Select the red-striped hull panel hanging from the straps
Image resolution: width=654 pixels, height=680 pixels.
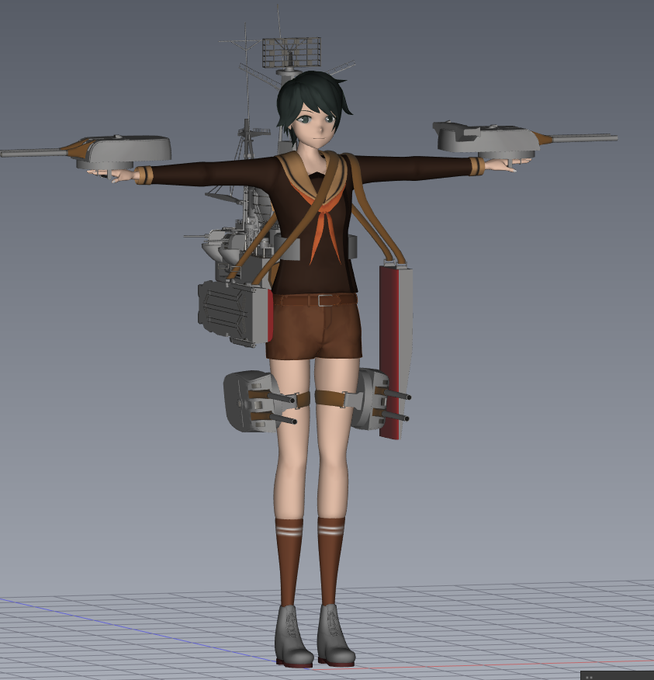tap(396, 352)
